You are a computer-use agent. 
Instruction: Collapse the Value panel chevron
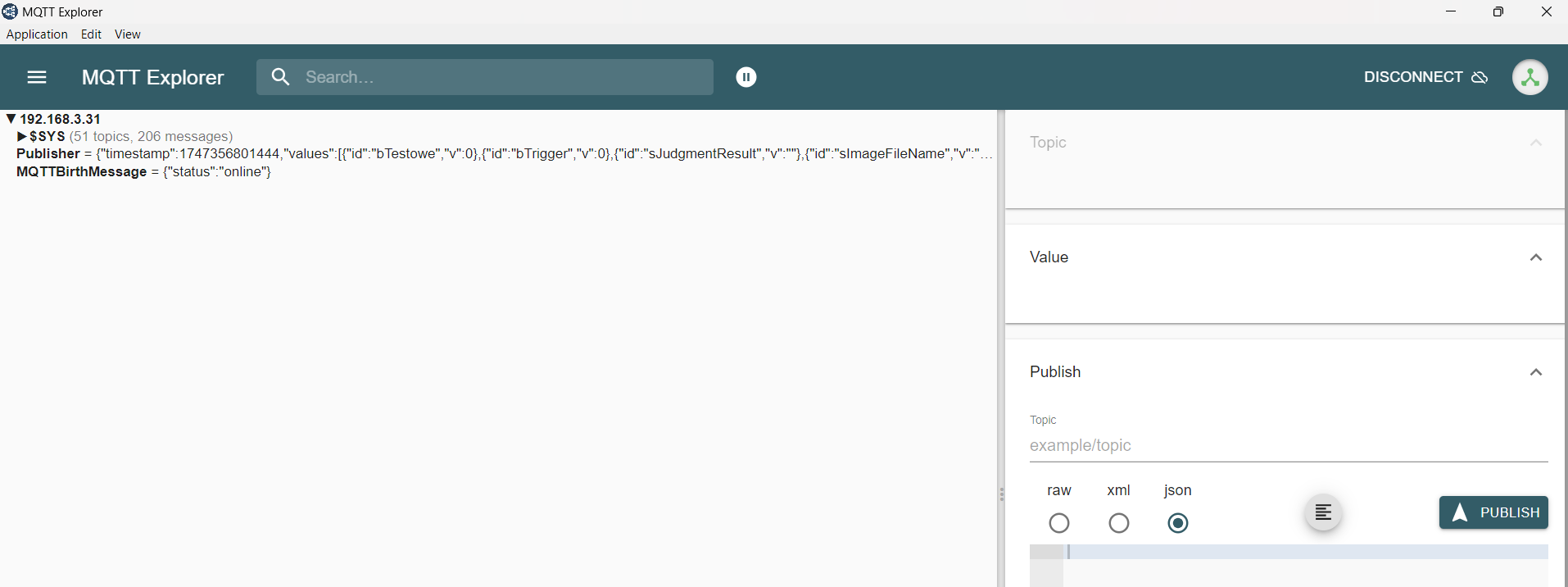click(1536, 257)
